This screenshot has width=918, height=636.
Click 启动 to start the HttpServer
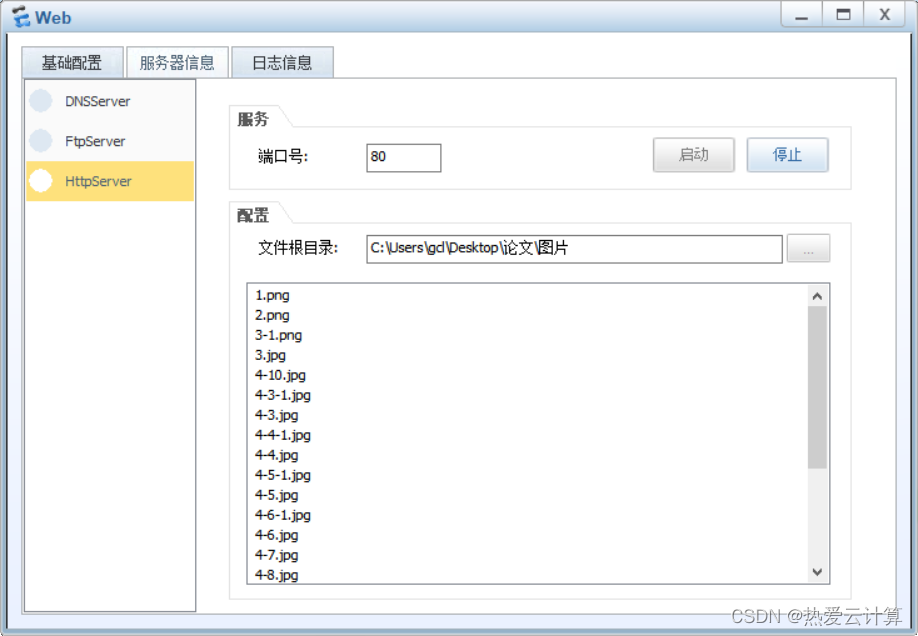click(693, 155)
